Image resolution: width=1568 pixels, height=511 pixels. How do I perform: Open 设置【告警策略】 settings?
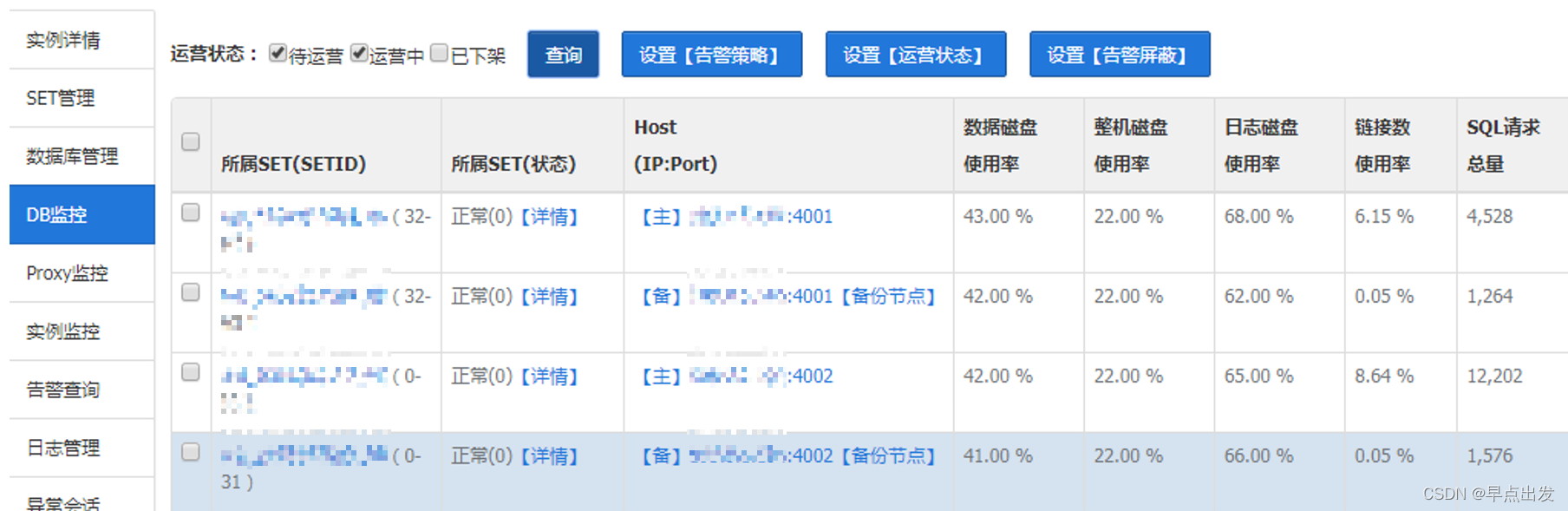point(711,55)
